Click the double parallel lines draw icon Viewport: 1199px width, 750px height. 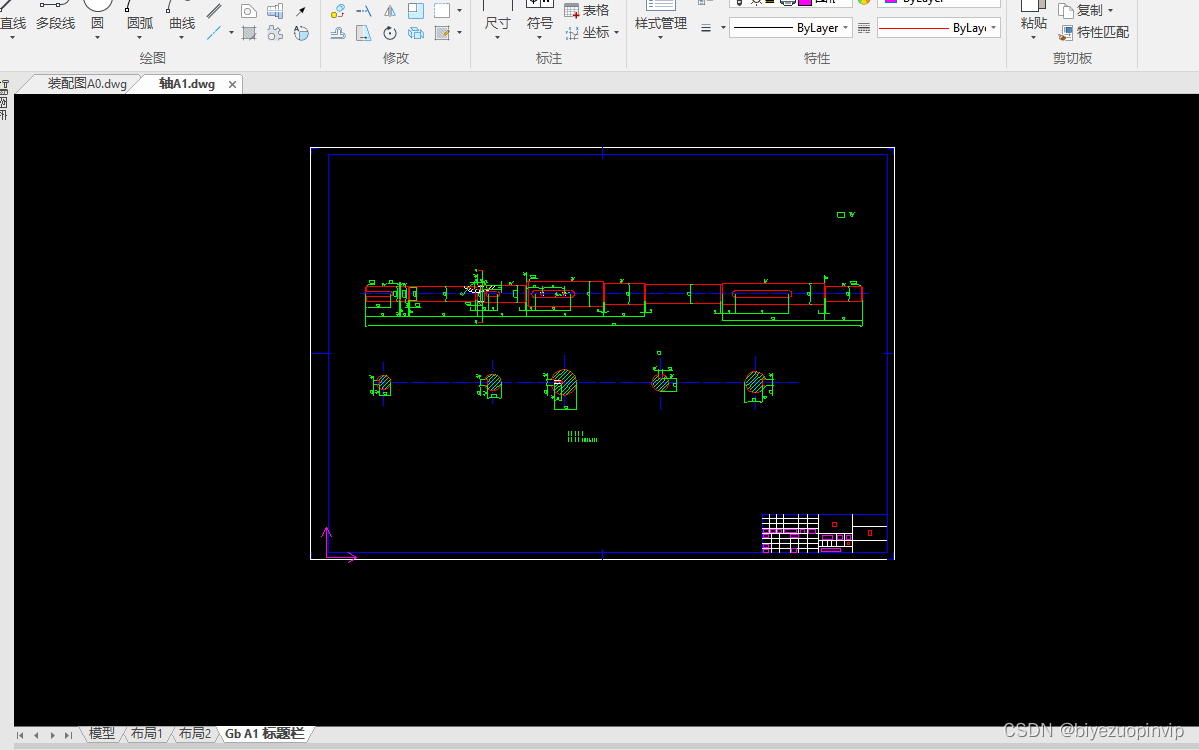(x=215, y=11)
